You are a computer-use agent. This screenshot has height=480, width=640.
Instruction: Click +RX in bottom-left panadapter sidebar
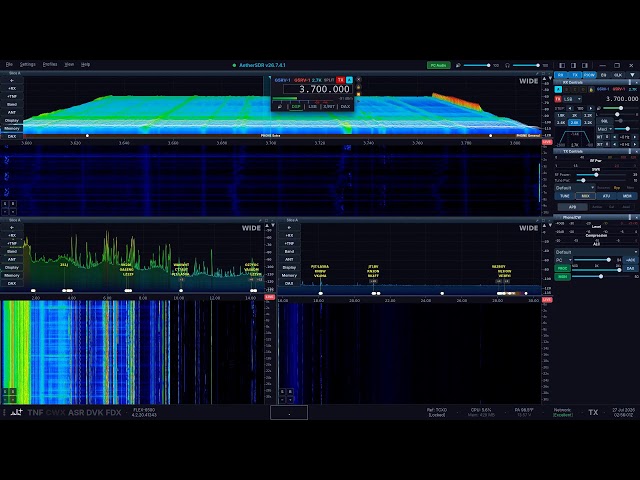pyautogui.click(x=12, y=235)
